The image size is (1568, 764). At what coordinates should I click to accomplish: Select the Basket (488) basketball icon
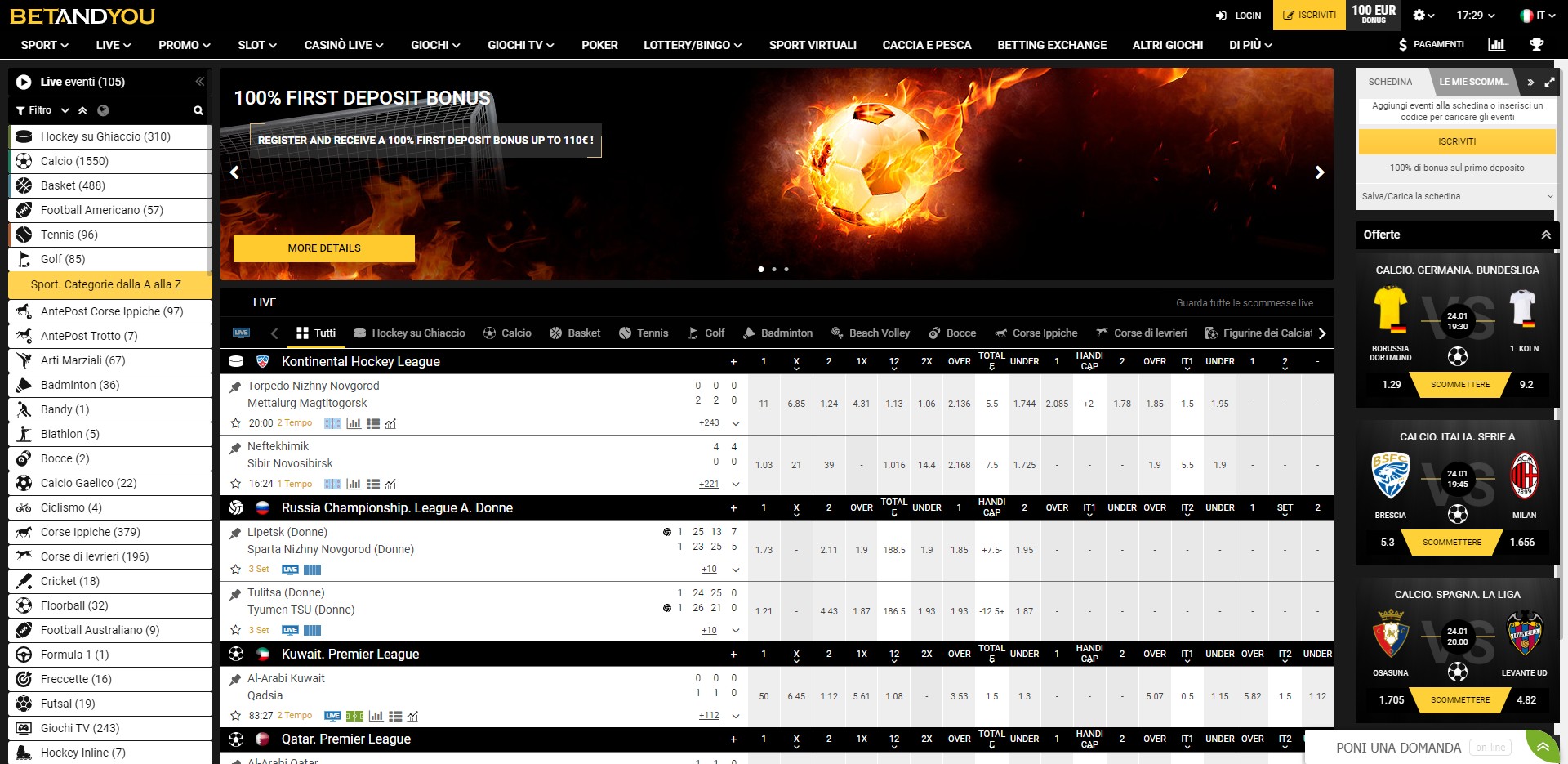[24, 185]
